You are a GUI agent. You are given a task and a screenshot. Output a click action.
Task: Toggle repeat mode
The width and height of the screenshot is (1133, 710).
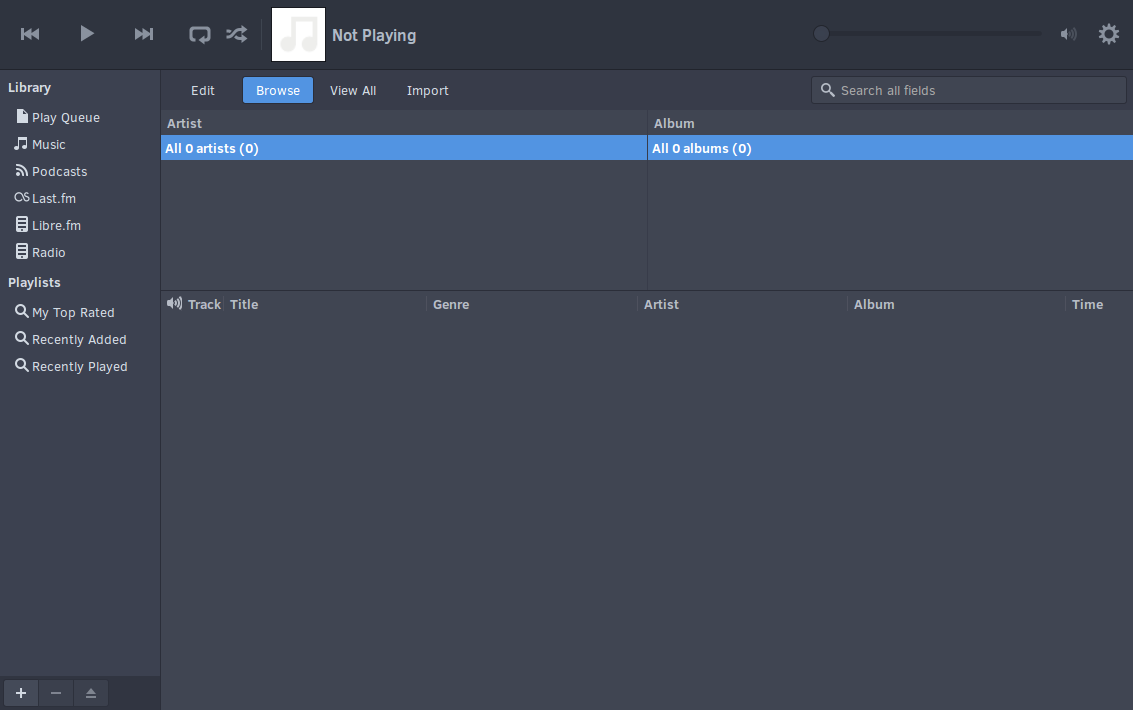pyautogui.click(x=199, y=35)
